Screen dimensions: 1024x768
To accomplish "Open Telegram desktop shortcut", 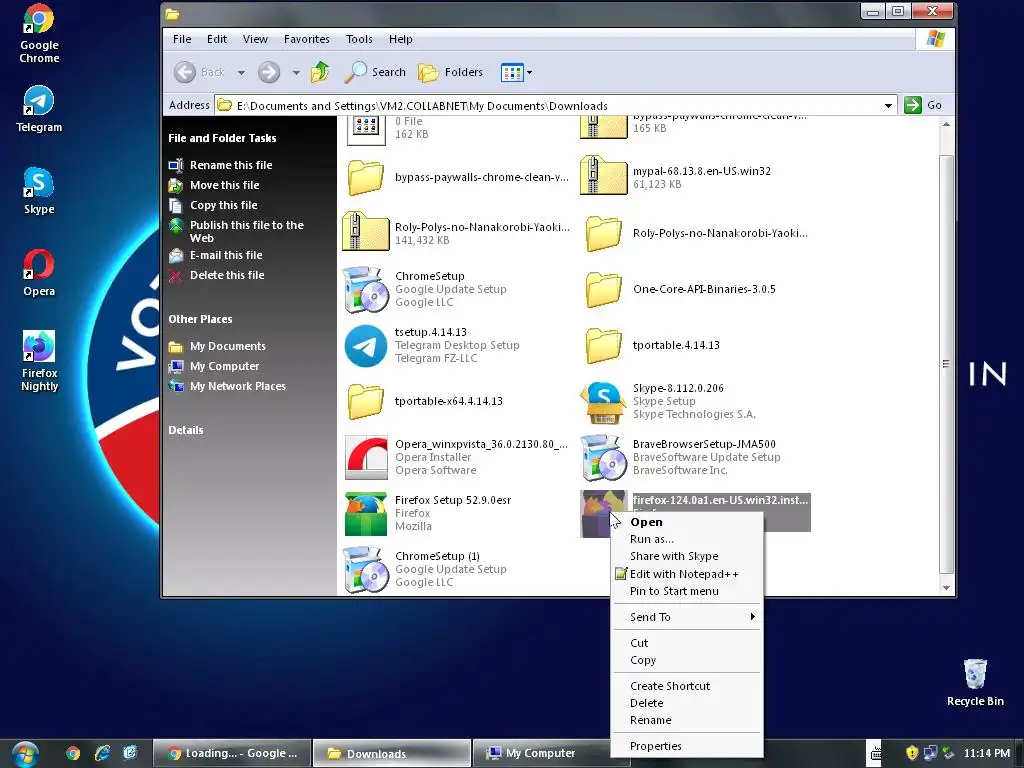I will (x=39, y=109).
